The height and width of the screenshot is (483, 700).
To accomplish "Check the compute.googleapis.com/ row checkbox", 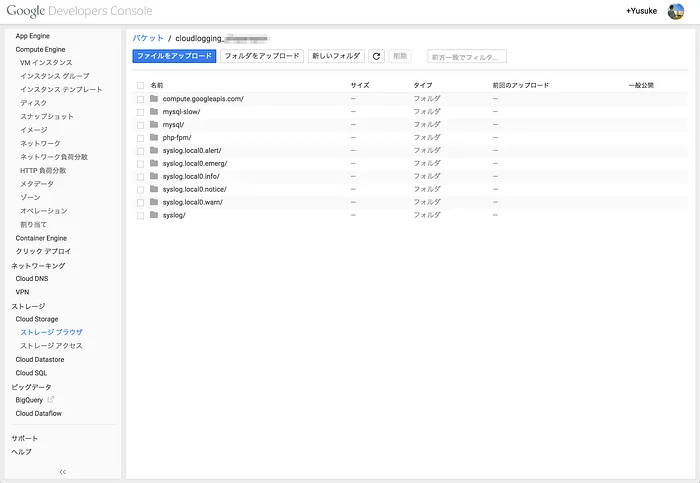I will [141, 99].
